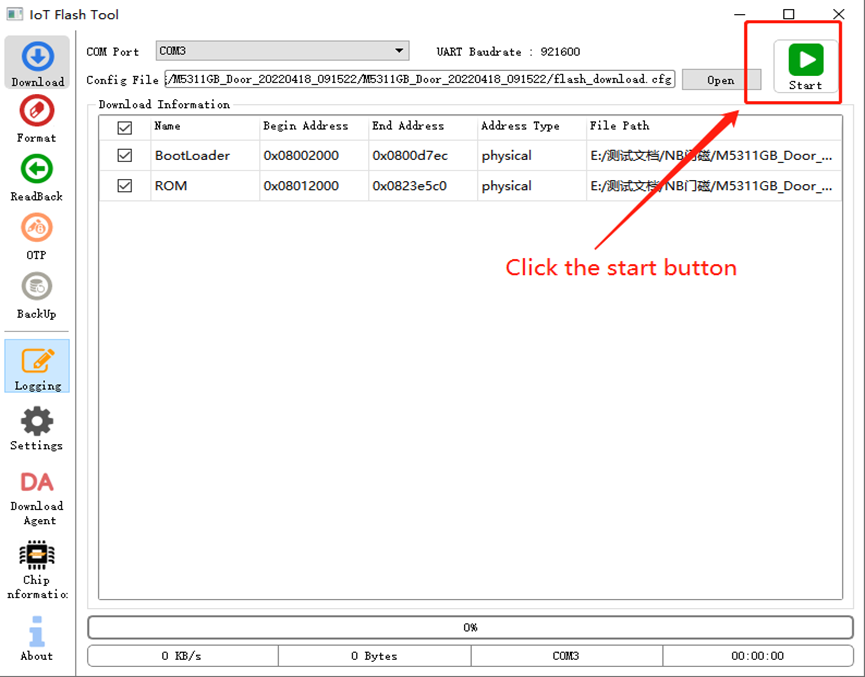The image size is (865, 677).
Task: Click the 00:00:00 elapsed timer
Action: click(x=757, y=656)
